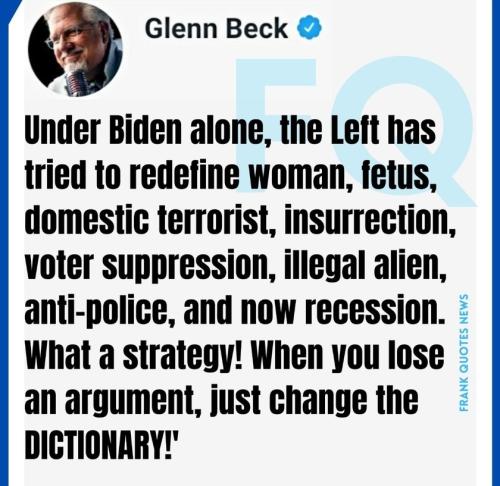The image size is (500, 486).
Task: Click the phrase domestic terrorist
Action: (147, 220)
